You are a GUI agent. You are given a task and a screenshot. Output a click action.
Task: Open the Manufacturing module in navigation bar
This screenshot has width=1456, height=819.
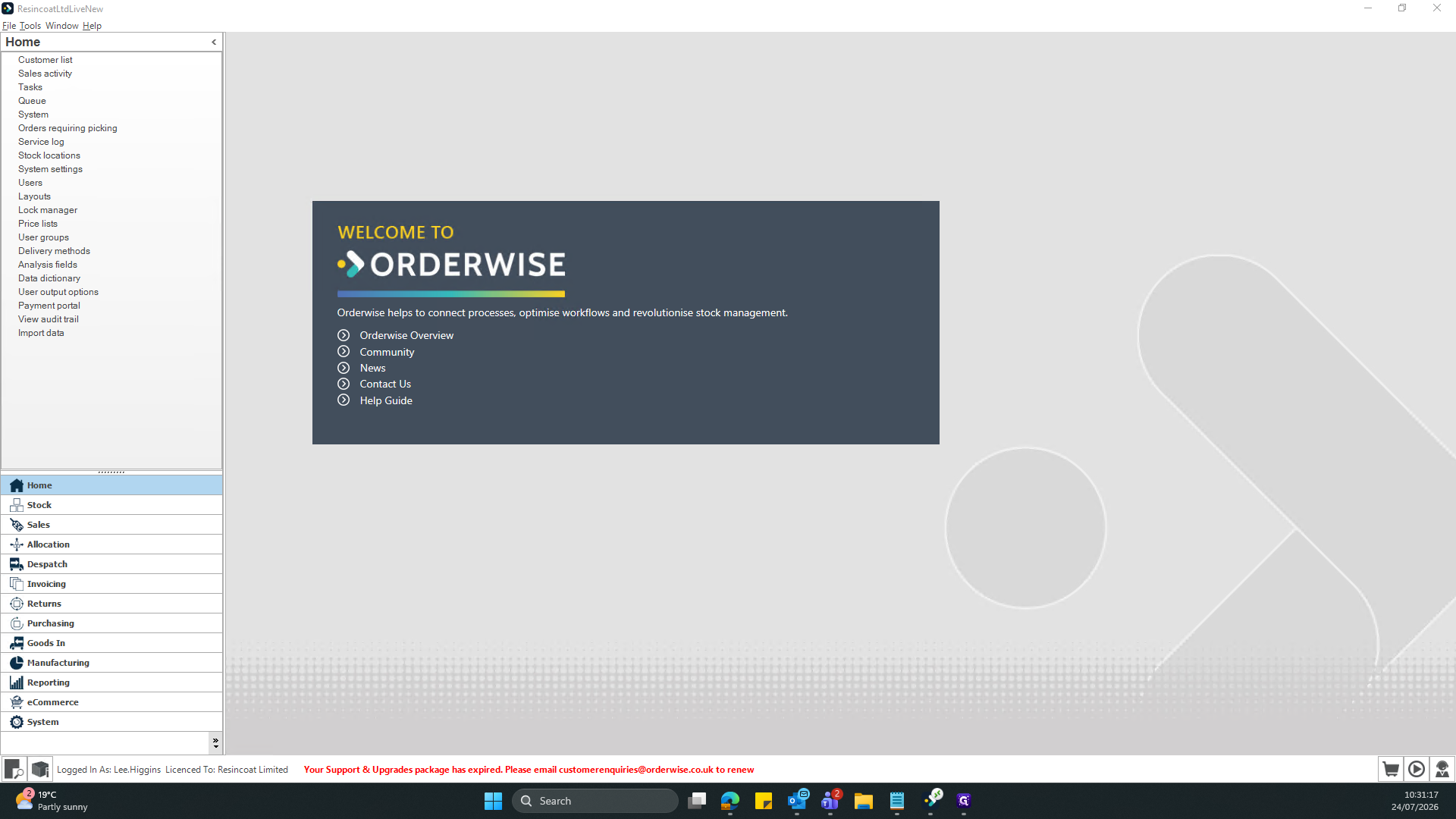[x=111, y=663]
